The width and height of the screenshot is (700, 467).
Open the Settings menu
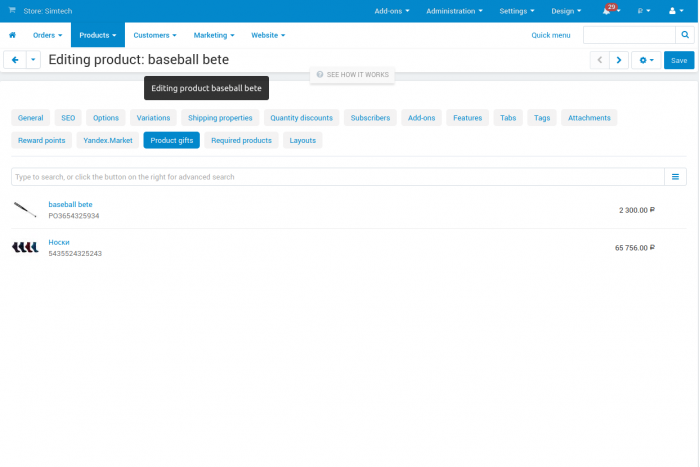pos(517,11)
